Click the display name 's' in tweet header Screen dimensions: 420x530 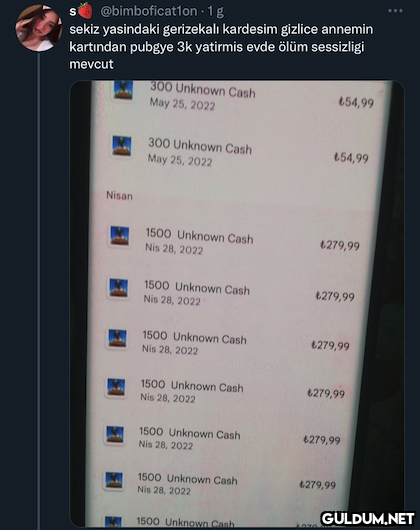73,12
